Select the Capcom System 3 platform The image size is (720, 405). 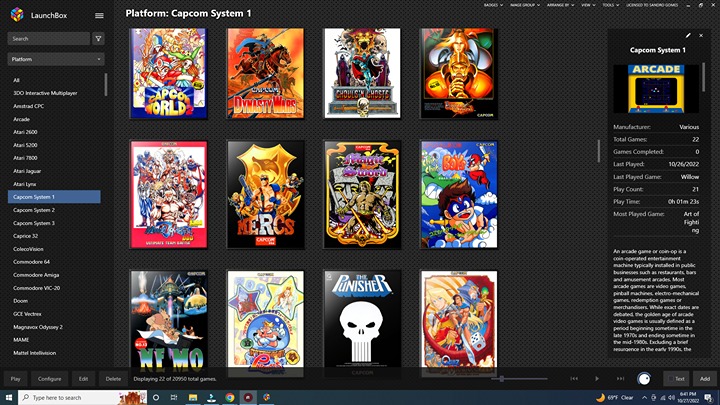coord(54,223)
